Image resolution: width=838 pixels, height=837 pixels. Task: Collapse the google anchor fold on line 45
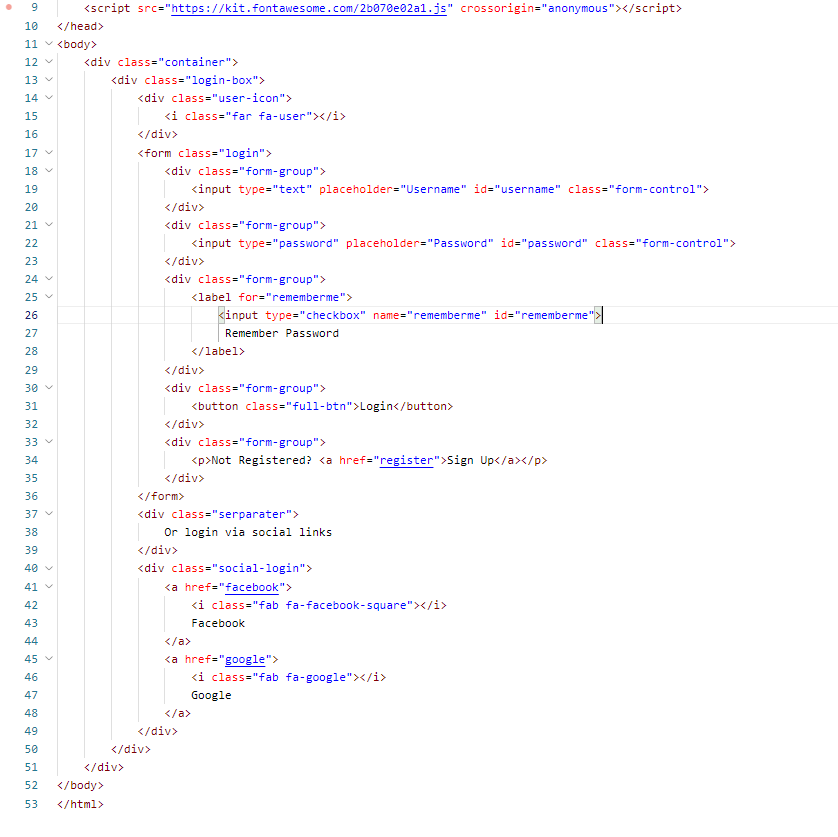coord(49,659)
